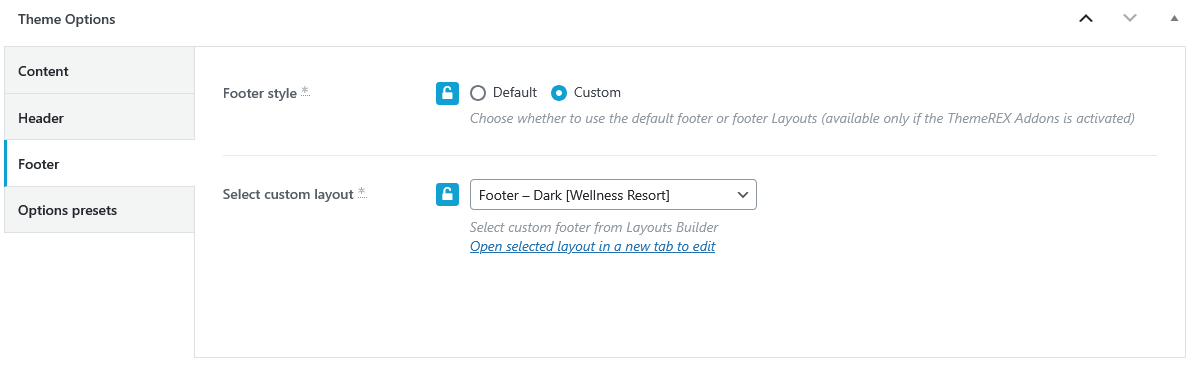Image resolution: width=1195 pixels, height=368 pixels.
Task: Click the Theme Options panel heading
Action: tap(66, 20)
